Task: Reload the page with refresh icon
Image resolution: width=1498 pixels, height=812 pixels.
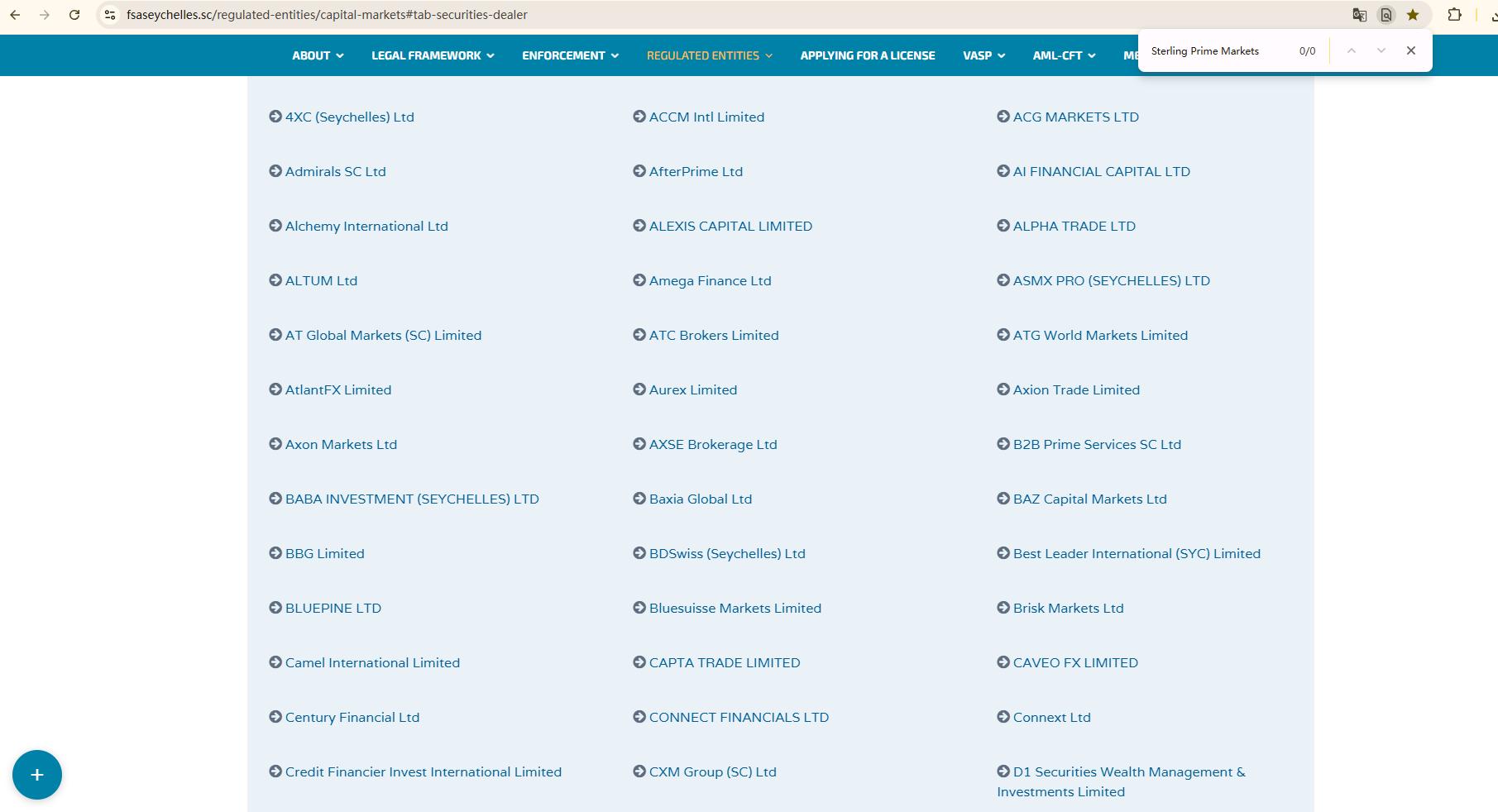Action: click(x=74, y=15)
